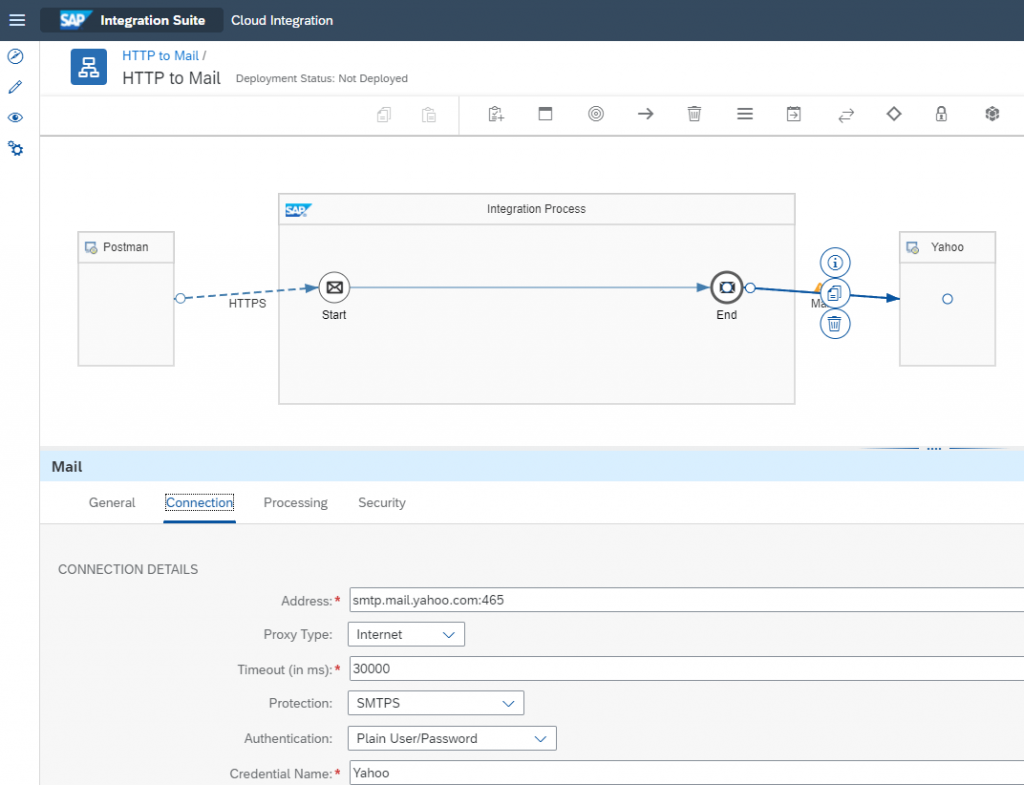Select the Integration Process pool header
The height and width of the screenshot is (785, 1024).
click(537, 209)
